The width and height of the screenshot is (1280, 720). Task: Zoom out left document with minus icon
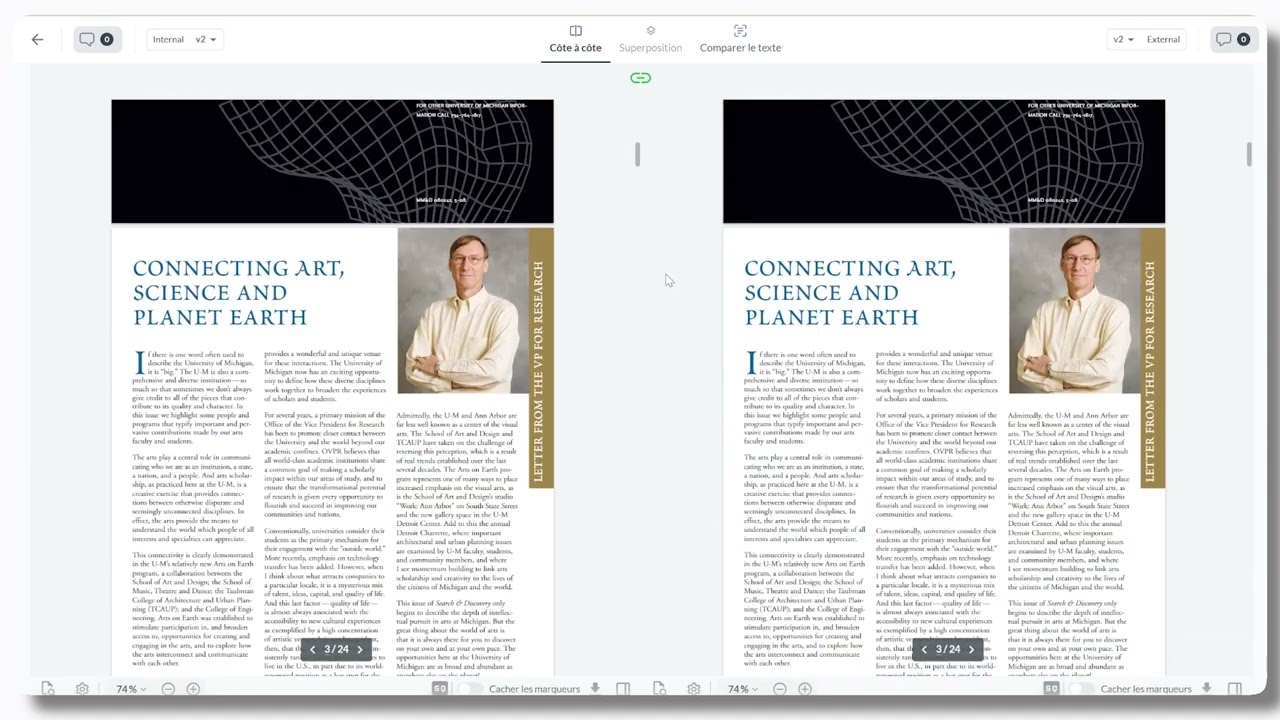pos(168,689)
